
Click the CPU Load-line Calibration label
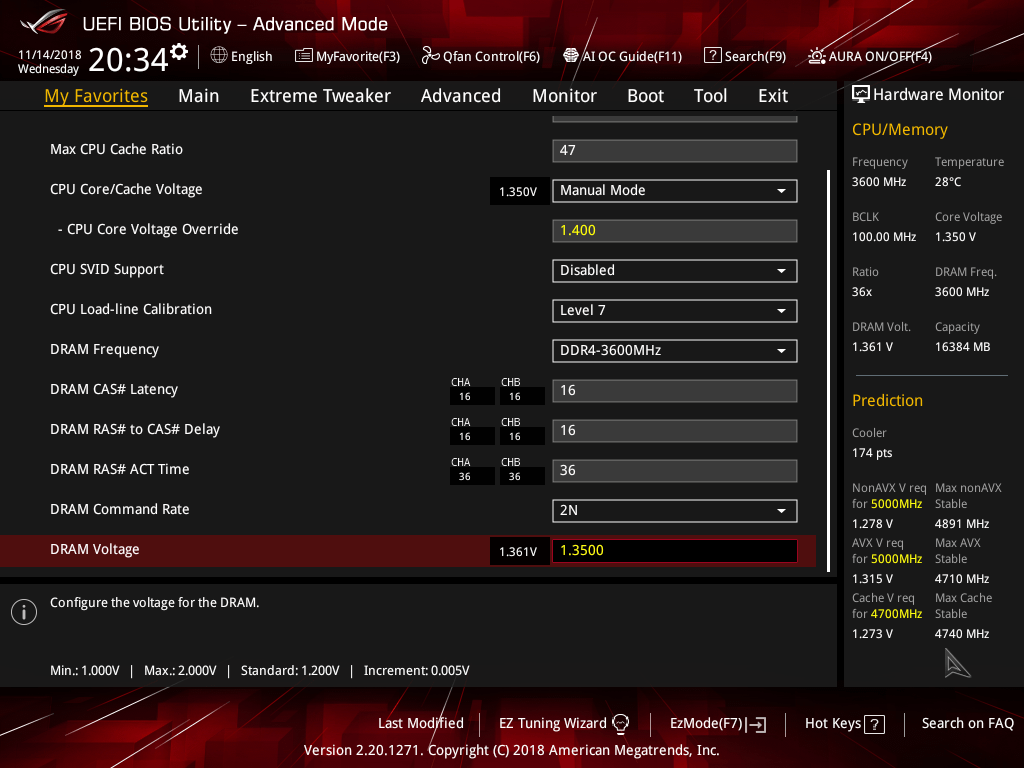pyautogui.click(x=131, y=309)
